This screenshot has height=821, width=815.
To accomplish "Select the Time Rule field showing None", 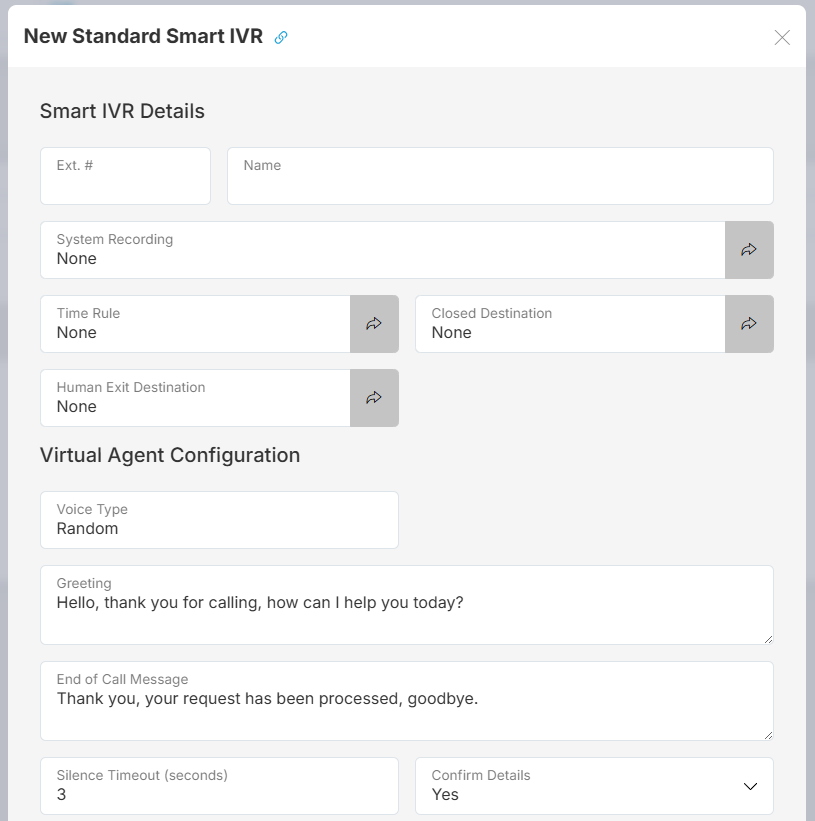I will (x=195, y=323).
